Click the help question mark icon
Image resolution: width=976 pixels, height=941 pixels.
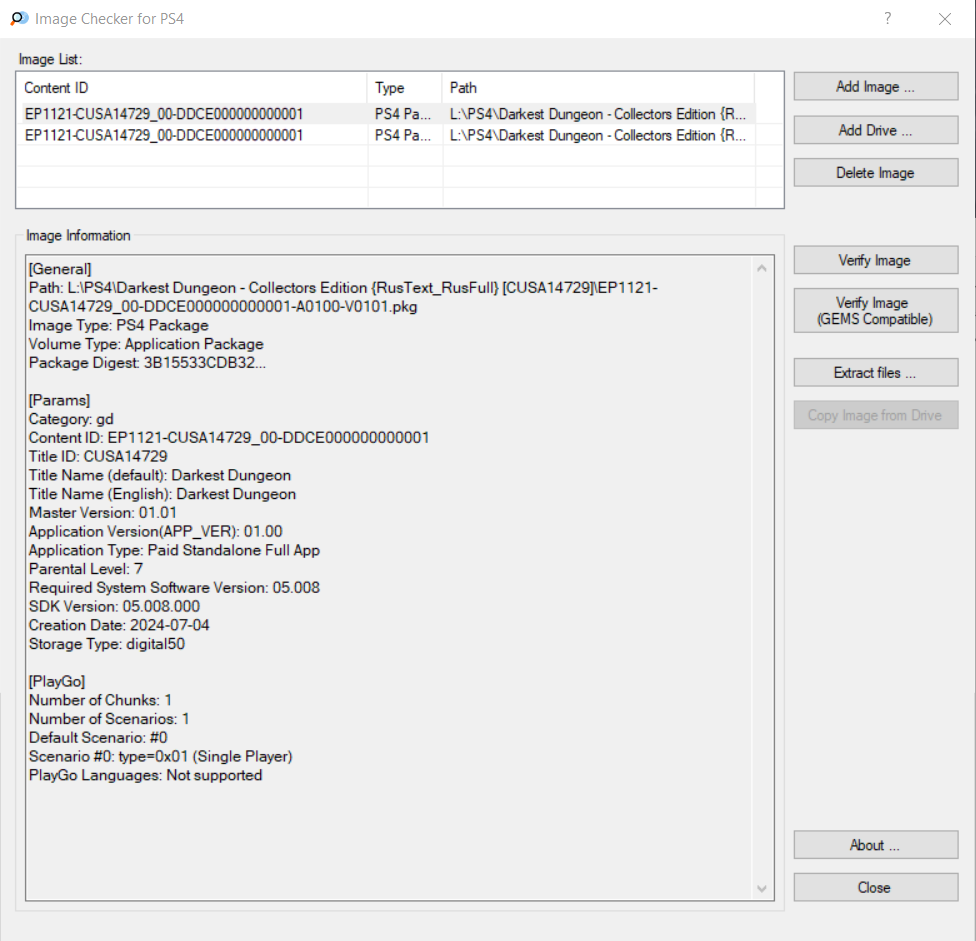pyautogui.click(x=888, y=19)
